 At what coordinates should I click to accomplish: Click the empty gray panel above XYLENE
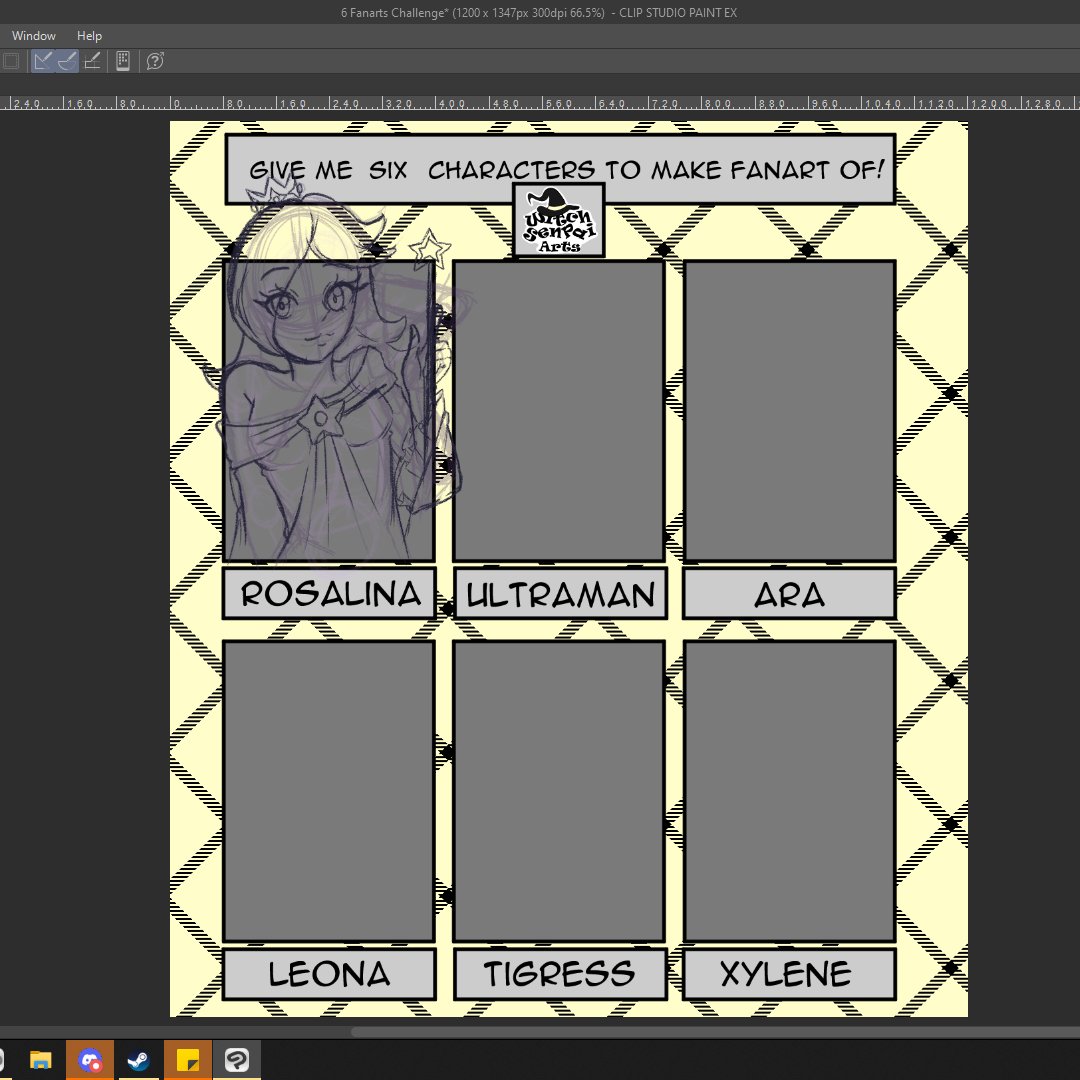click(x=789, y=791)
